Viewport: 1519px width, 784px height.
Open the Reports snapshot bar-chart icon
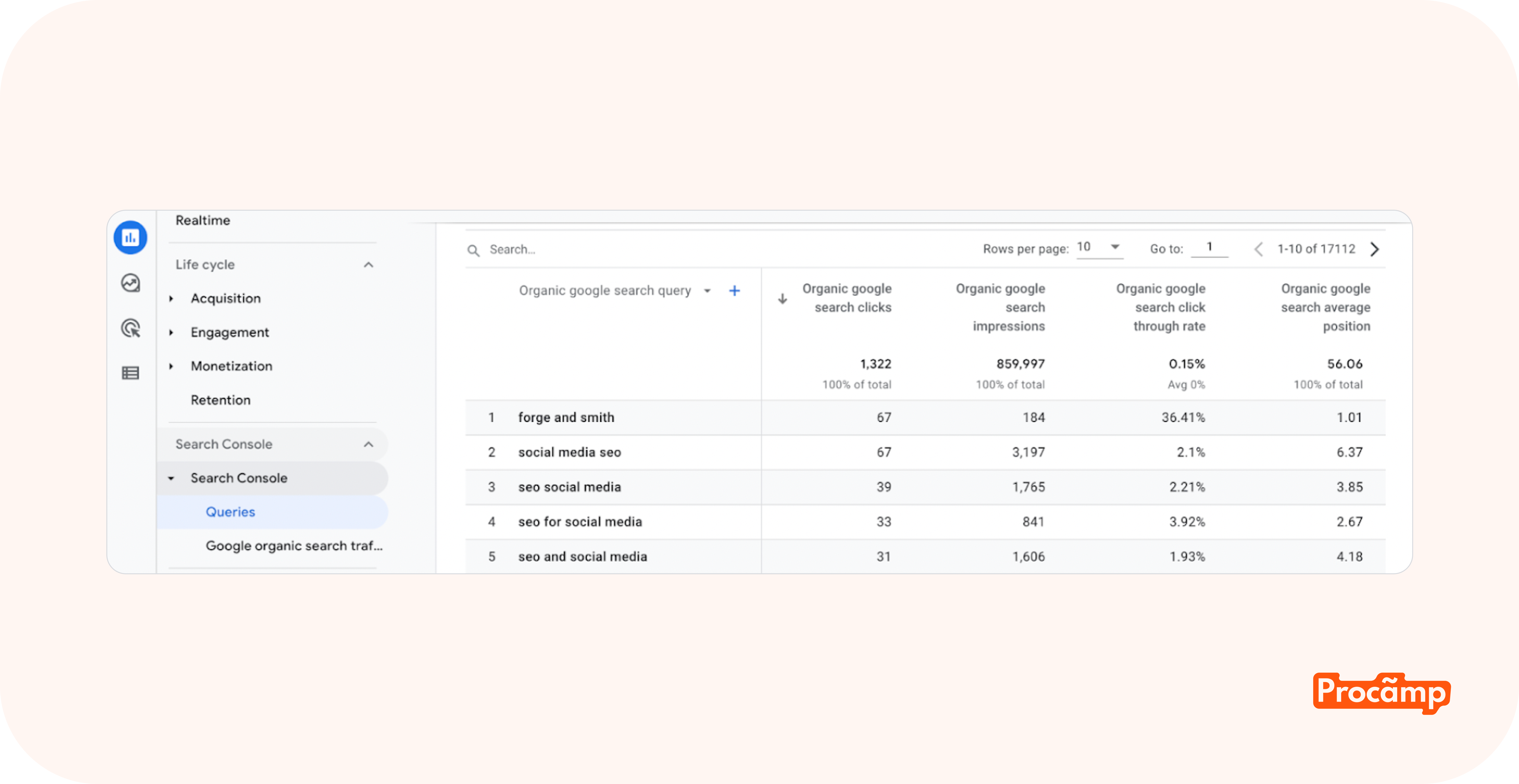130,238
